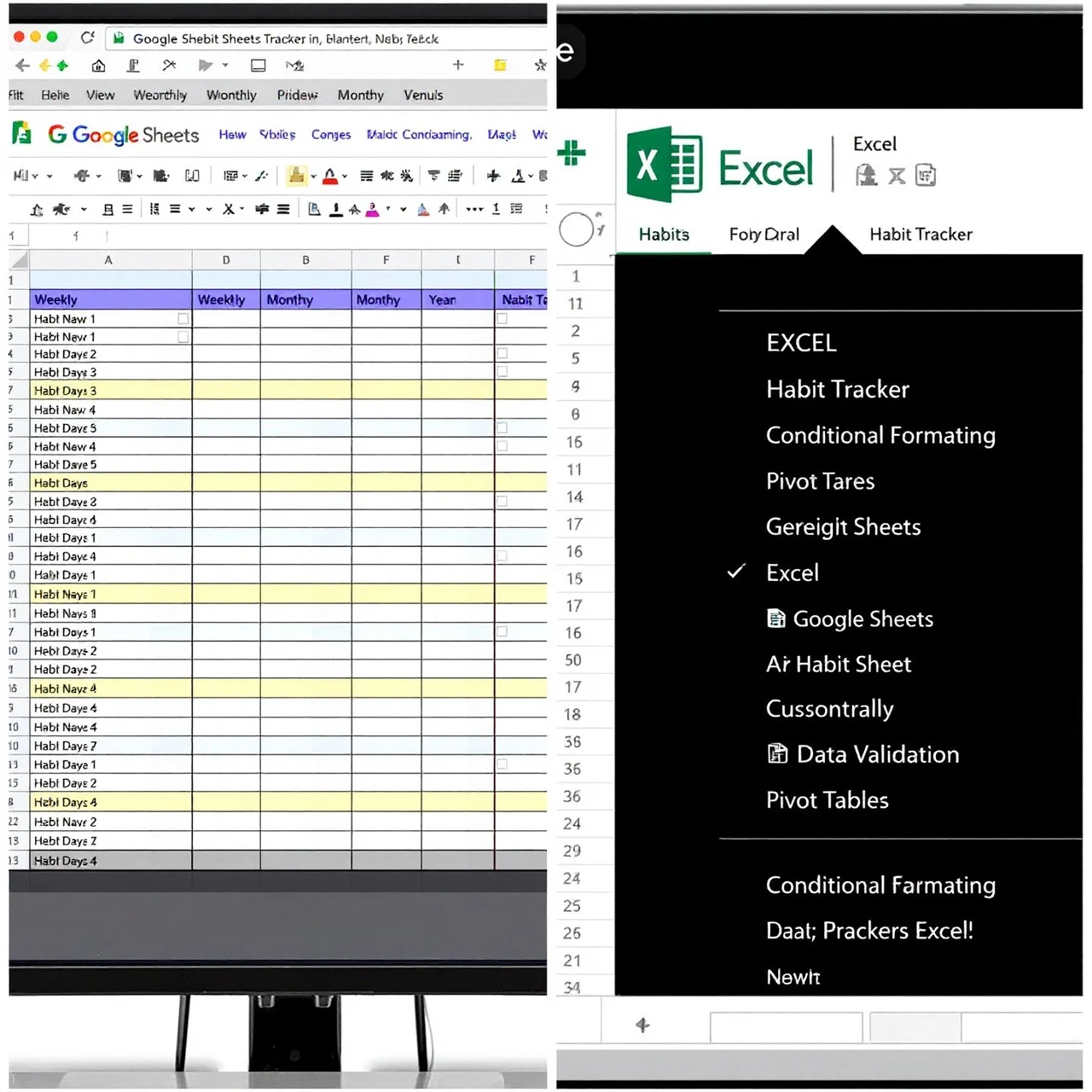Screen dimensions: 1092x1092
Task: Click the black cross insert icon in toolbar
Action: pyautogui.click(x=493, y=176)
